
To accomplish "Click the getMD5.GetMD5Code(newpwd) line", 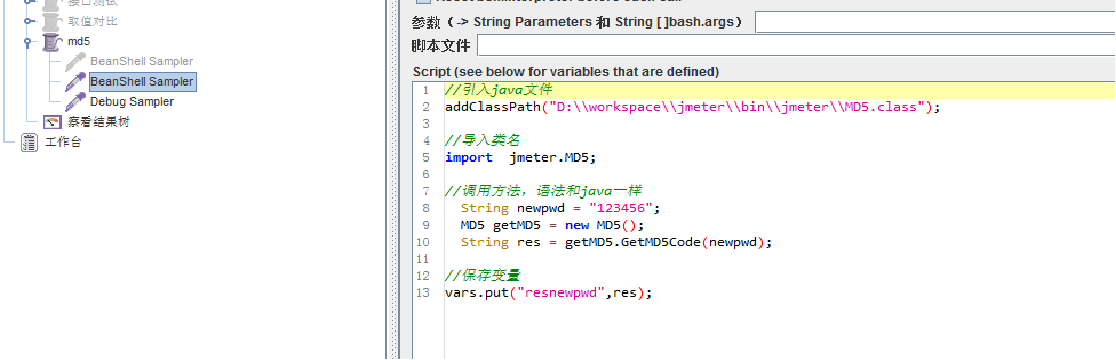I will [x=616, y=243].
